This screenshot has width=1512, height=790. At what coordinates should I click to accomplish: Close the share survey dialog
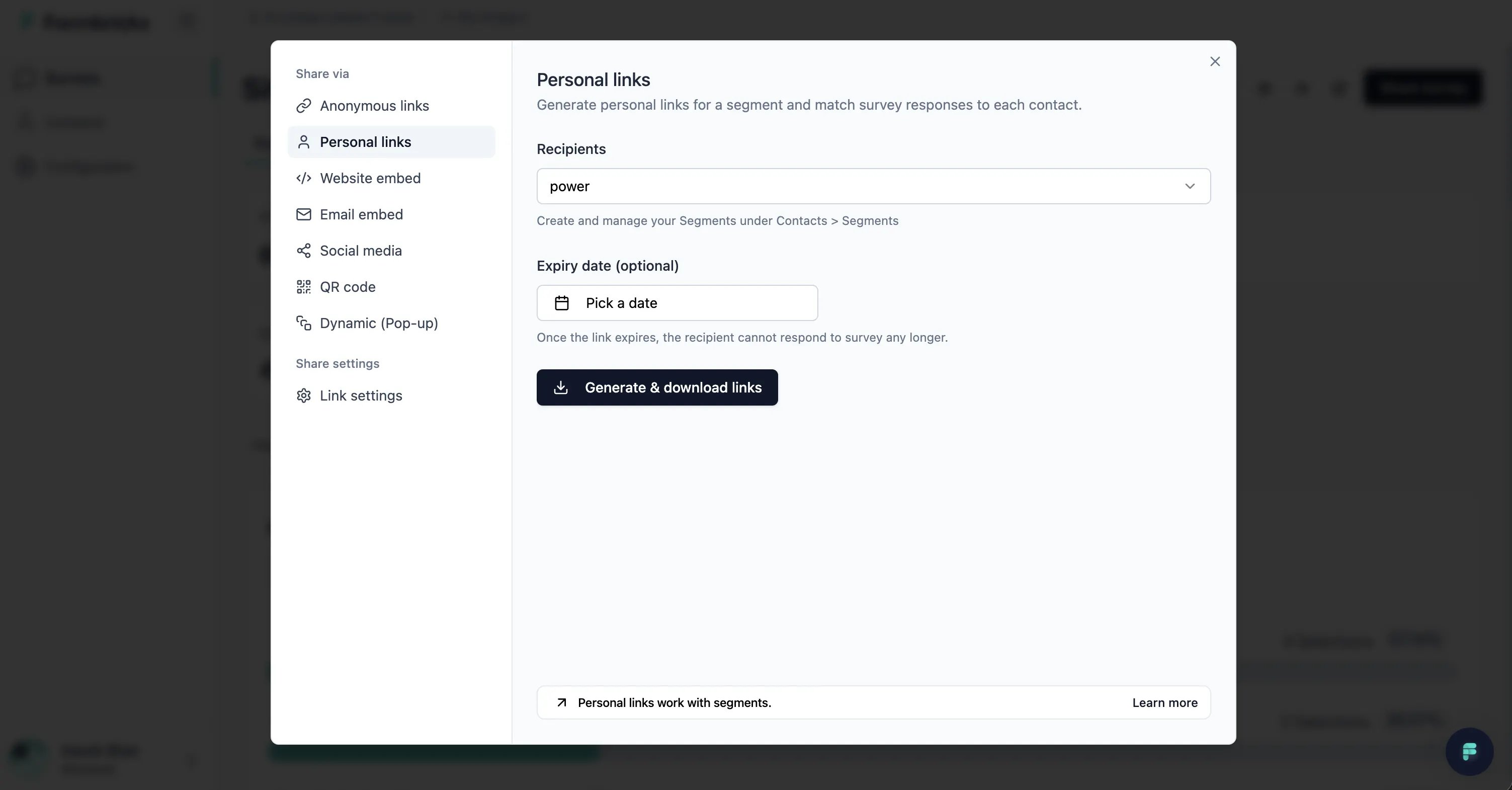[1215, 62]
